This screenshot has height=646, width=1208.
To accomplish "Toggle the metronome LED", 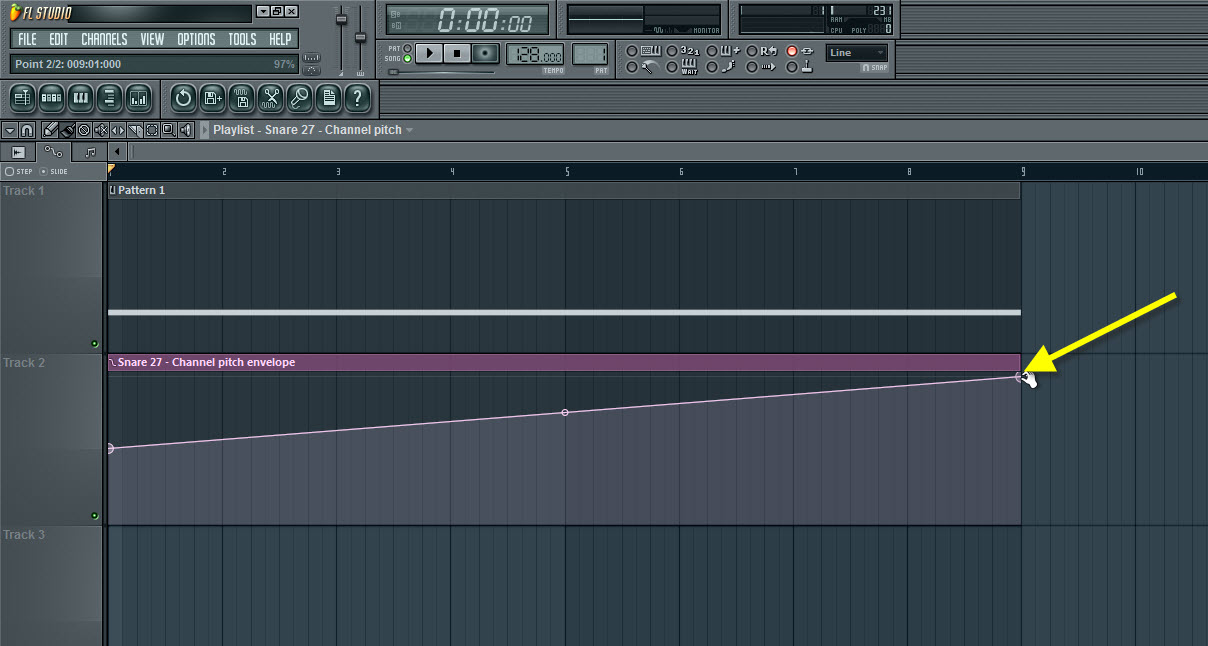I will point(632,67).
